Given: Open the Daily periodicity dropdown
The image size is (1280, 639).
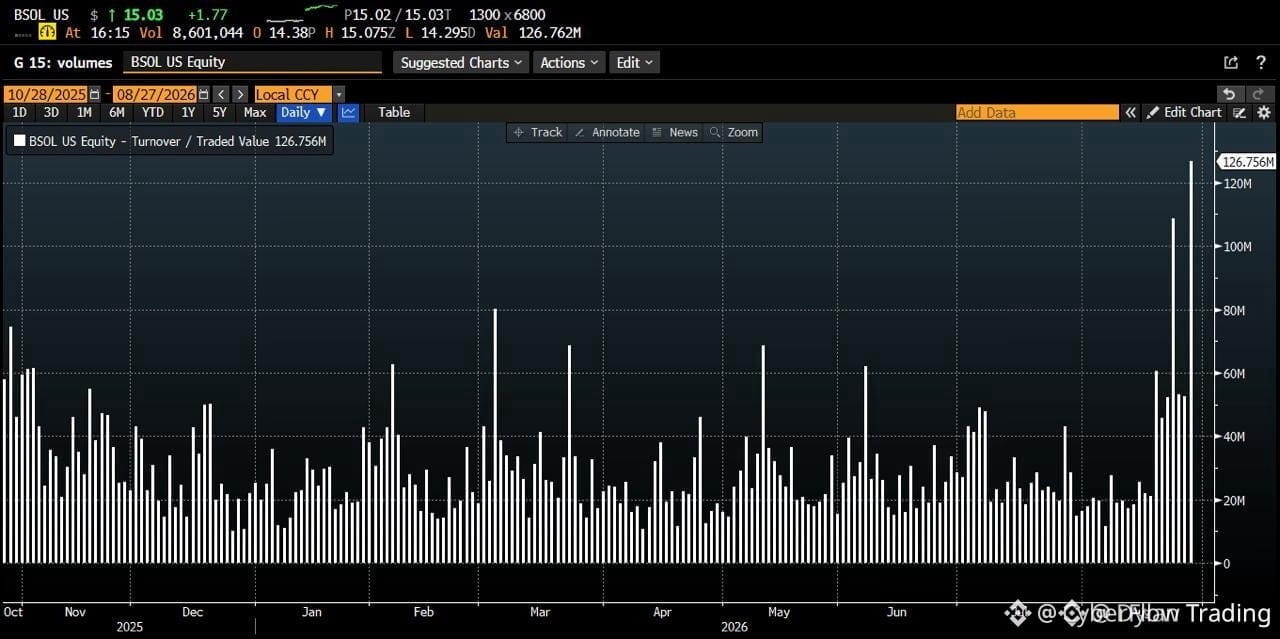Looking at the screenshot, I should [x=304, y=112].
